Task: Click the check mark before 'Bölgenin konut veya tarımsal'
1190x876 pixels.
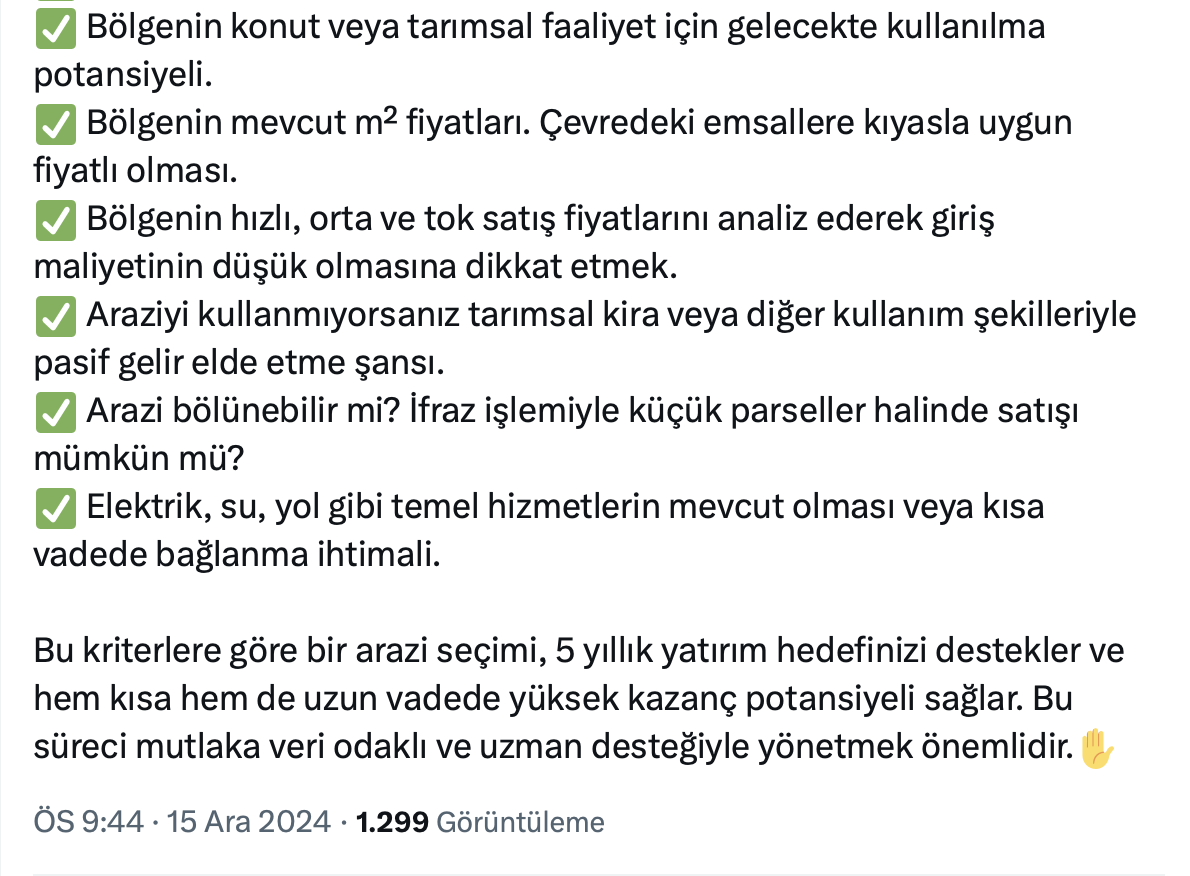Action: [x=56, y=27]
